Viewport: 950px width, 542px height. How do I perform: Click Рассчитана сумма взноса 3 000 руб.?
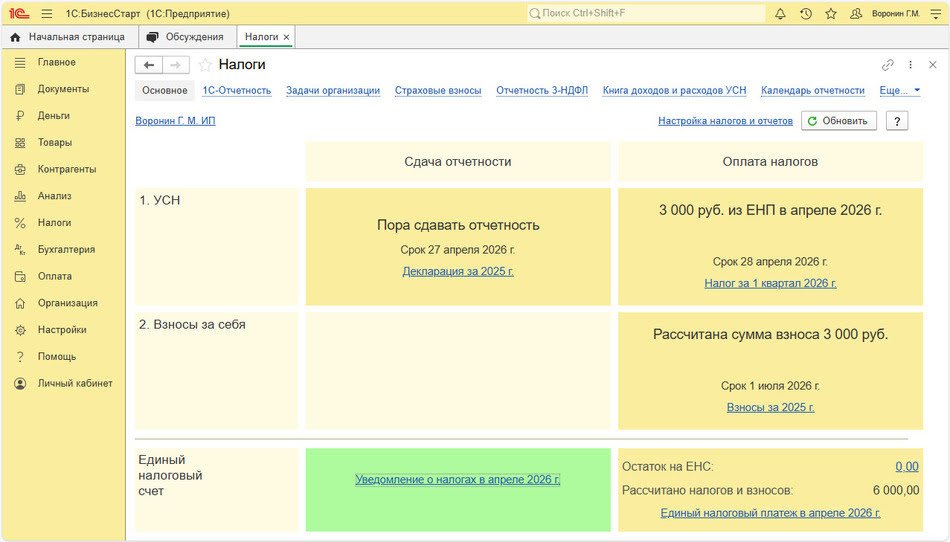770,334
